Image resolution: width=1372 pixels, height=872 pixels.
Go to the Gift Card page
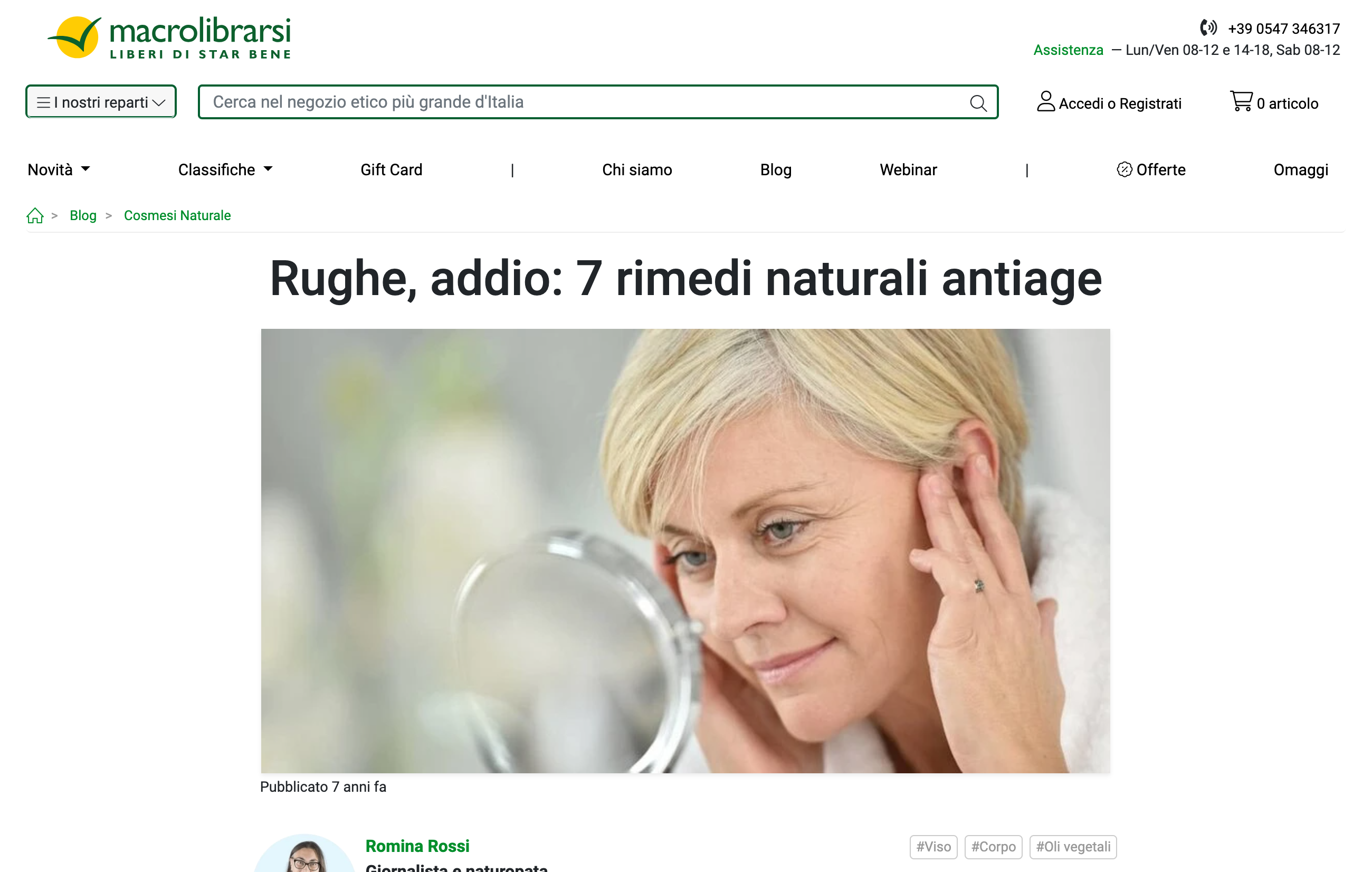[392, 169]
